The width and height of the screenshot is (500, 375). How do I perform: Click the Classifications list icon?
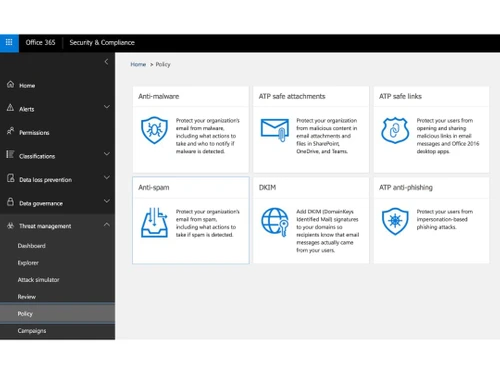point(10,155)
